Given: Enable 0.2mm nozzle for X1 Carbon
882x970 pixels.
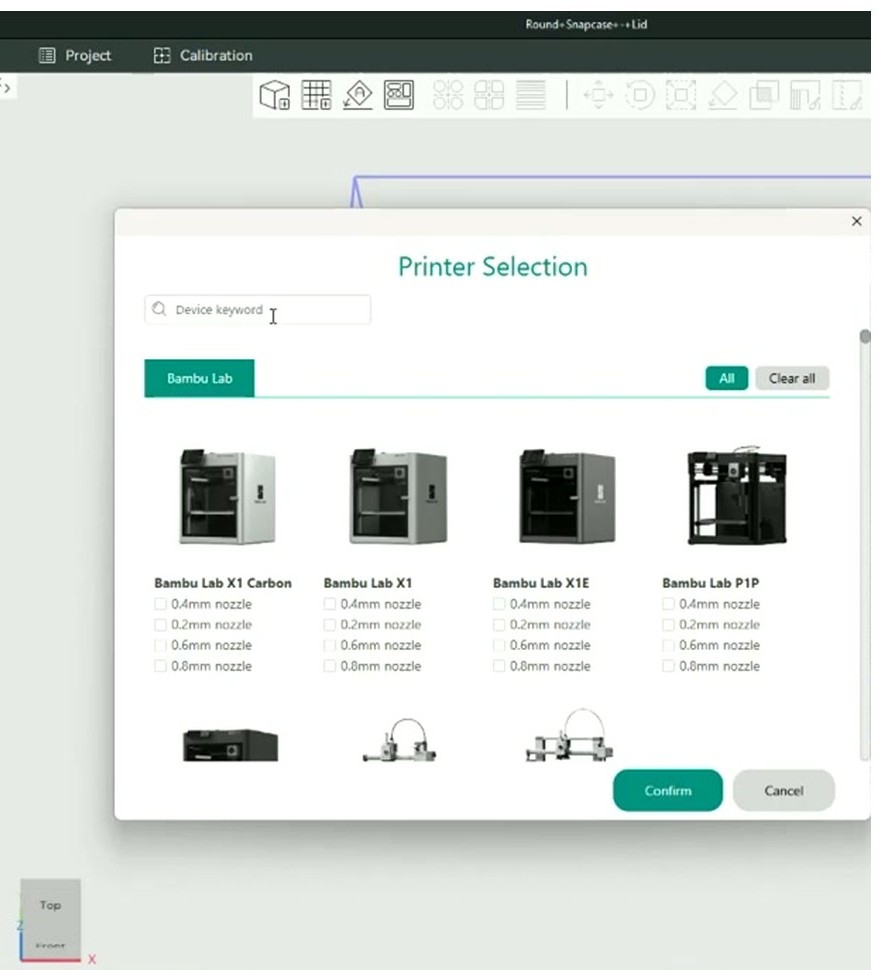Looking at the screenshot, I should pos(160,625).
